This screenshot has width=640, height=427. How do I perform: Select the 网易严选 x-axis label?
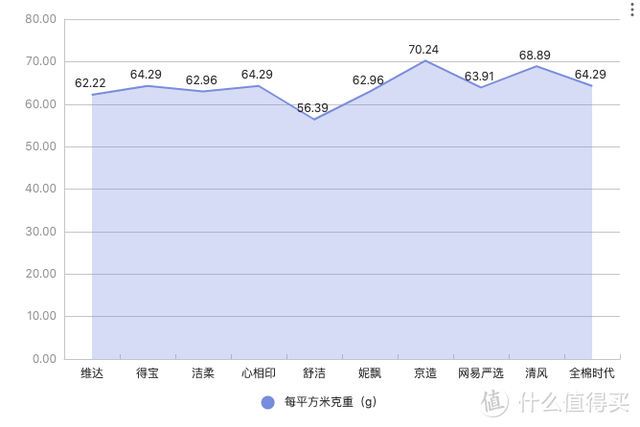click(x=480, y=373)
